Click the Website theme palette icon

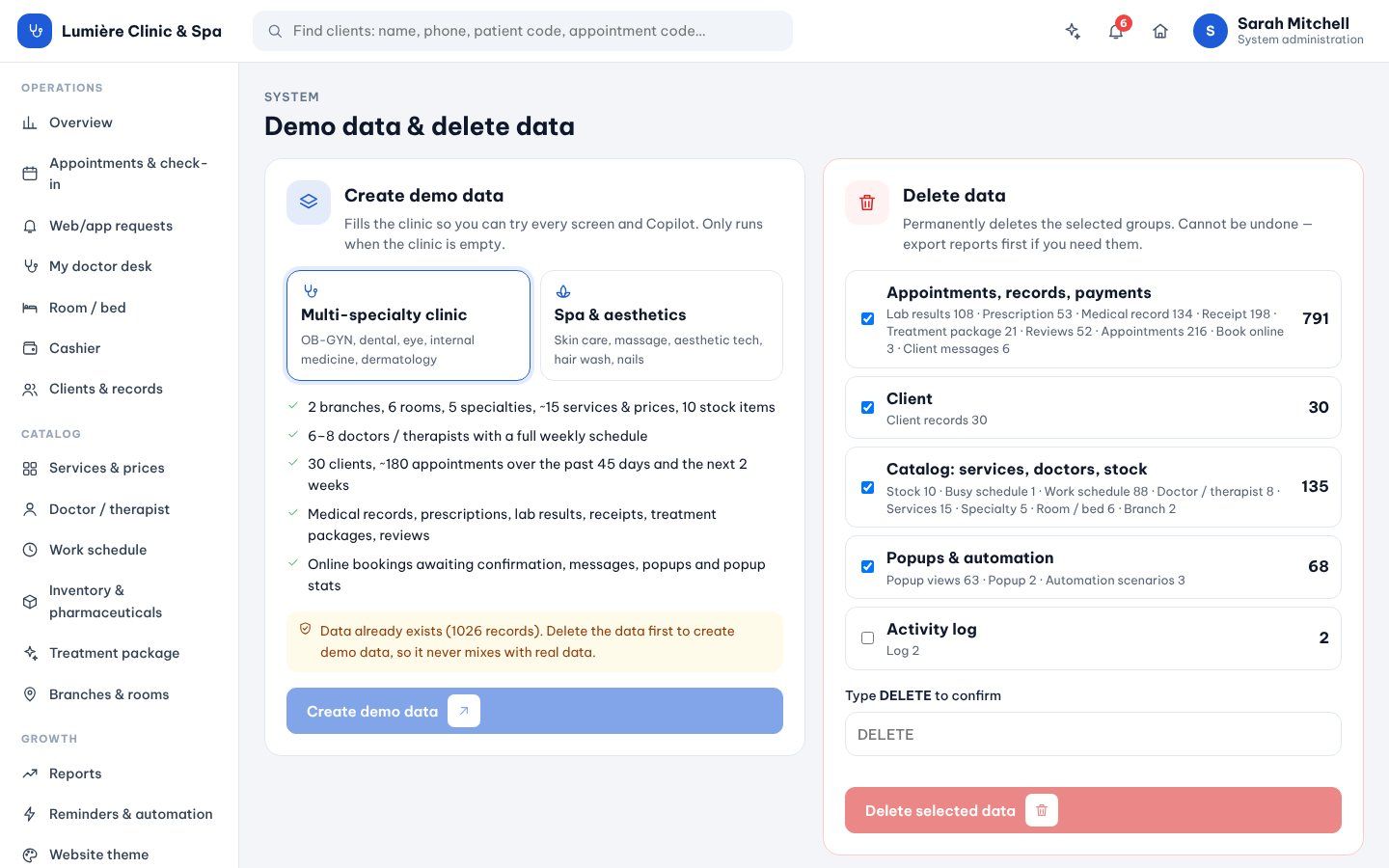pos(30,854)
